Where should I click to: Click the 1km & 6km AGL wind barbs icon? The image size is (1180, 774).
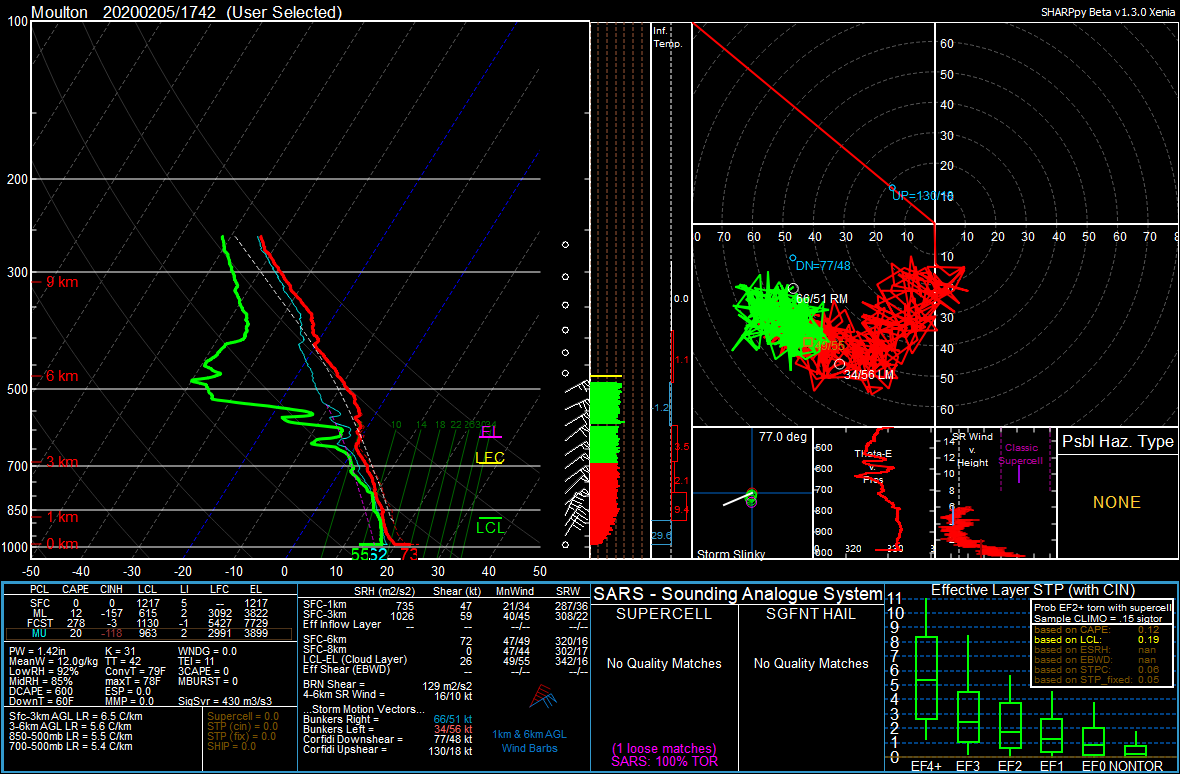point(542,697)
